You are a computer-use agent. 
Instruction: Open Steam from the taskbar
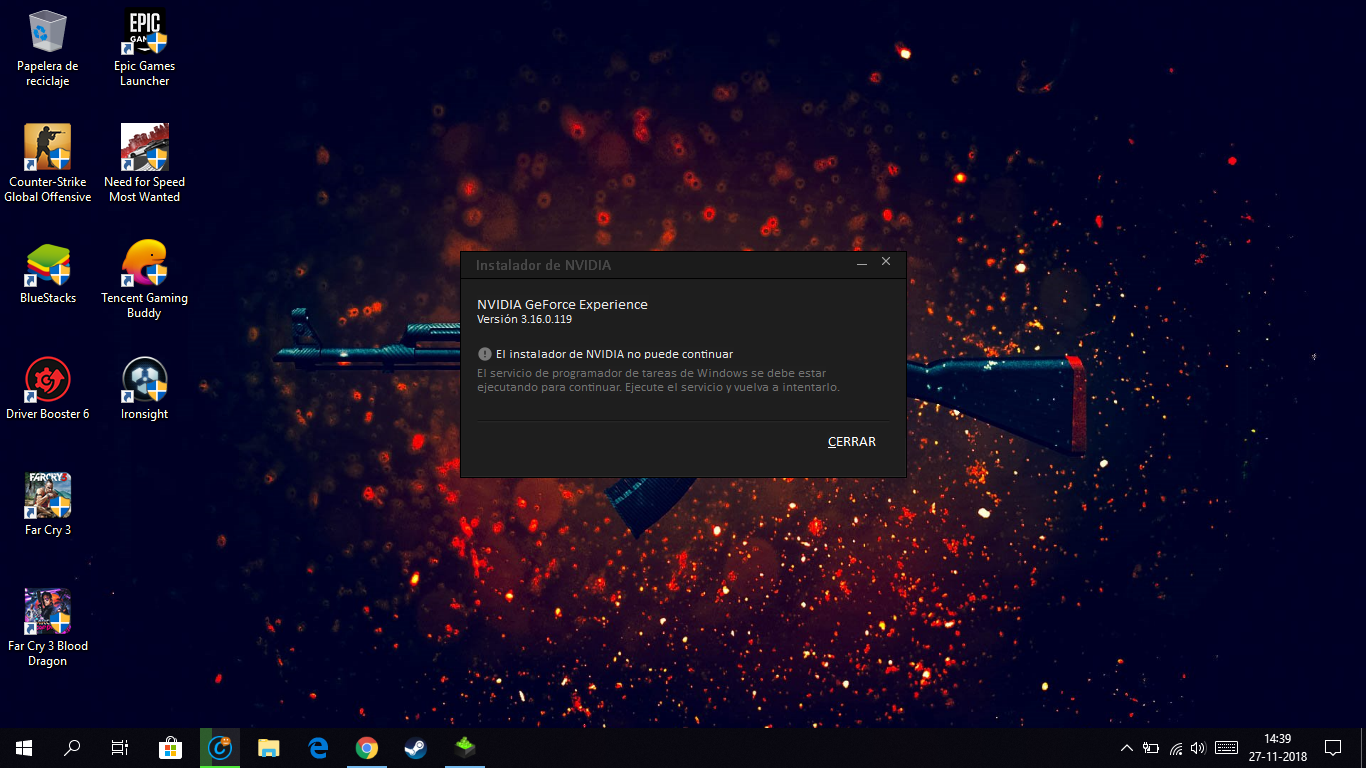click(x=416, y=748)
